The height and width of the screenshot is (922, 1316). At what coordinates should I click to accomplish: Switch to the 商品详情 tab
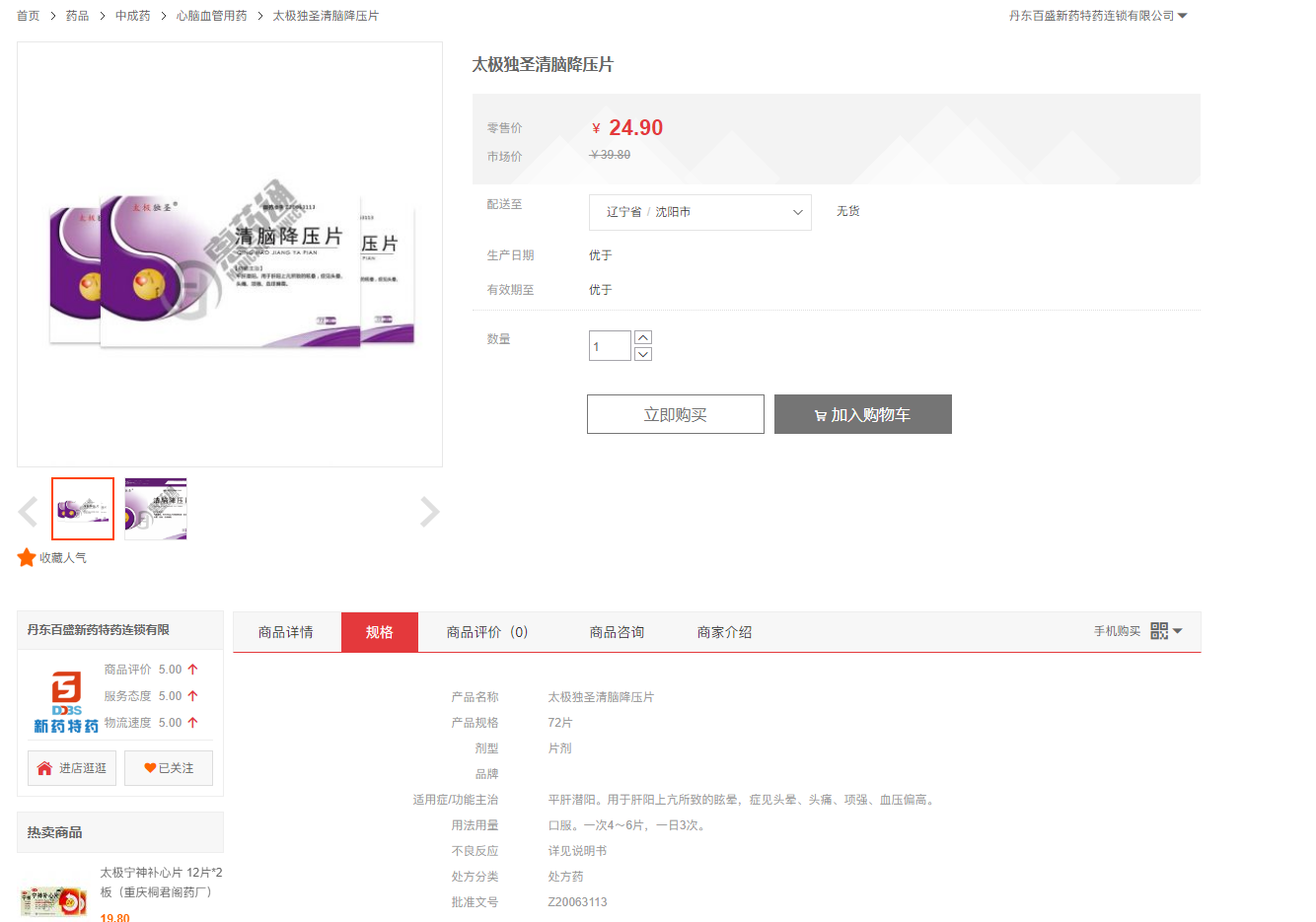286,632
